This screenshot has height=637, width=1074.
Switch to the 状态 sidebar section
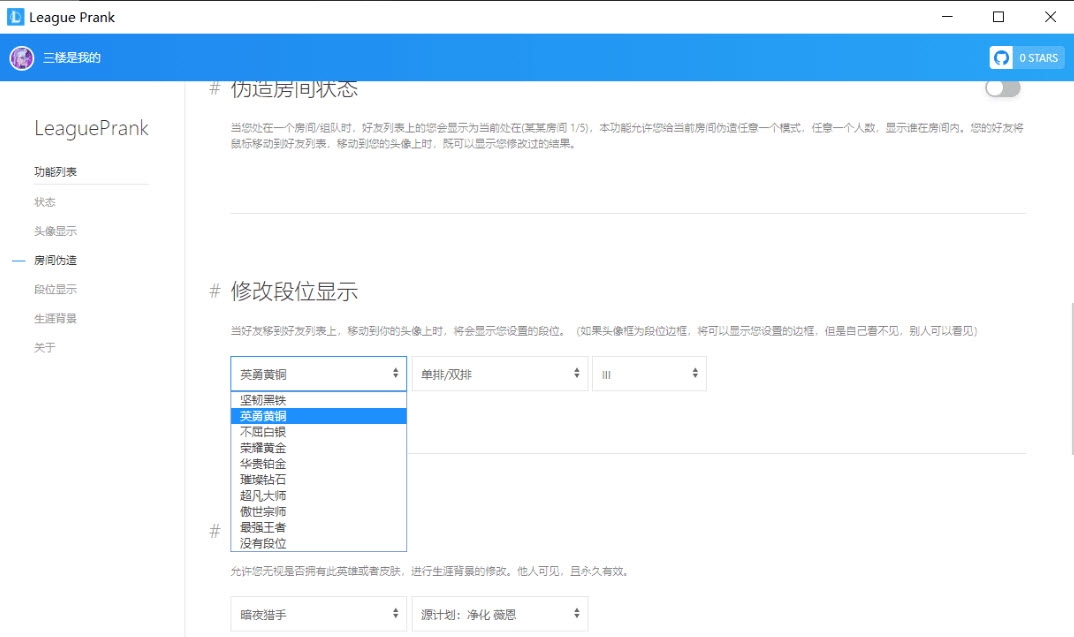click(x=43, y=201)
